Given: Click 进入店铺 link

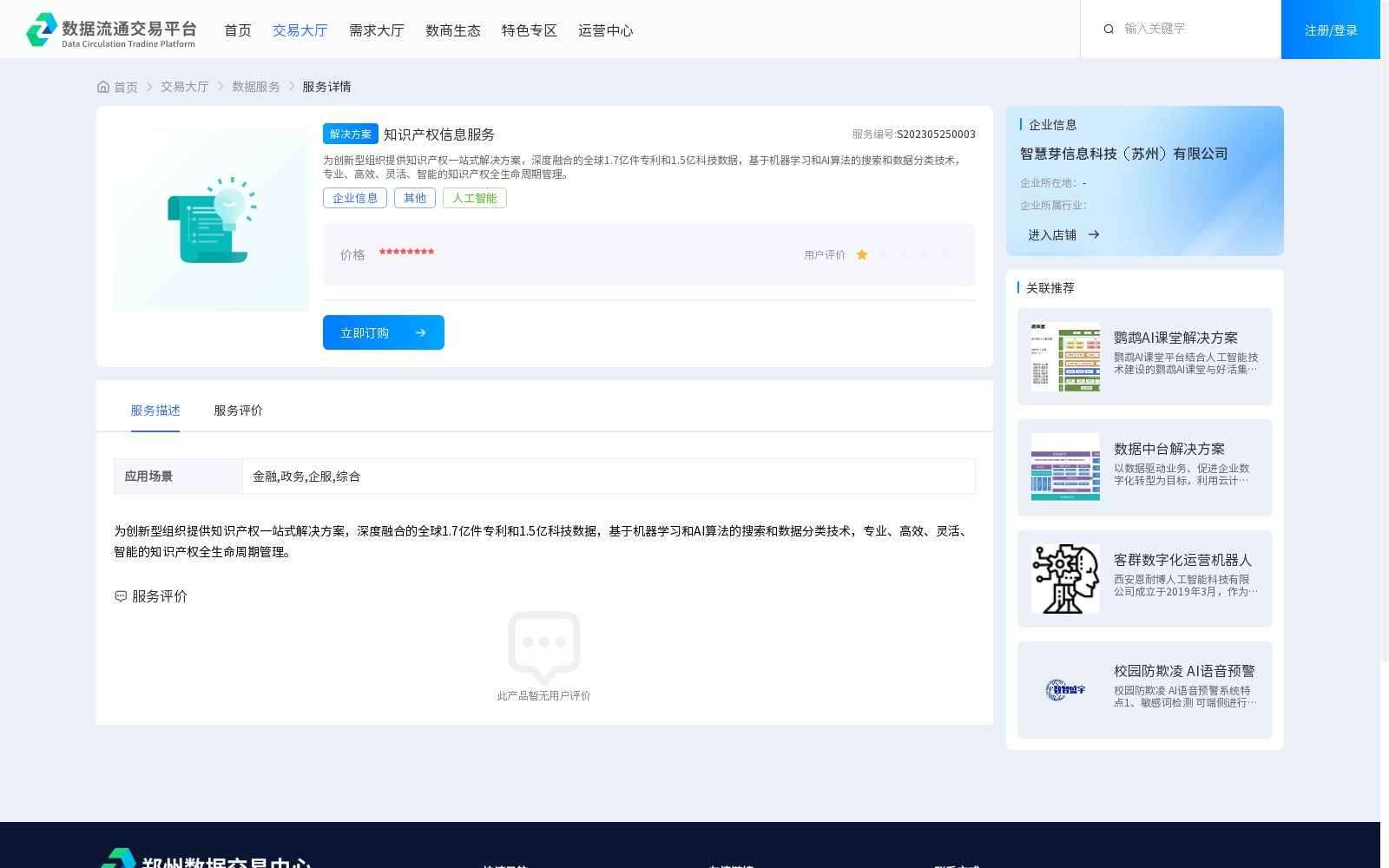Looking at the screenshot, I should pyautogui.click(x=1052, y=235).
